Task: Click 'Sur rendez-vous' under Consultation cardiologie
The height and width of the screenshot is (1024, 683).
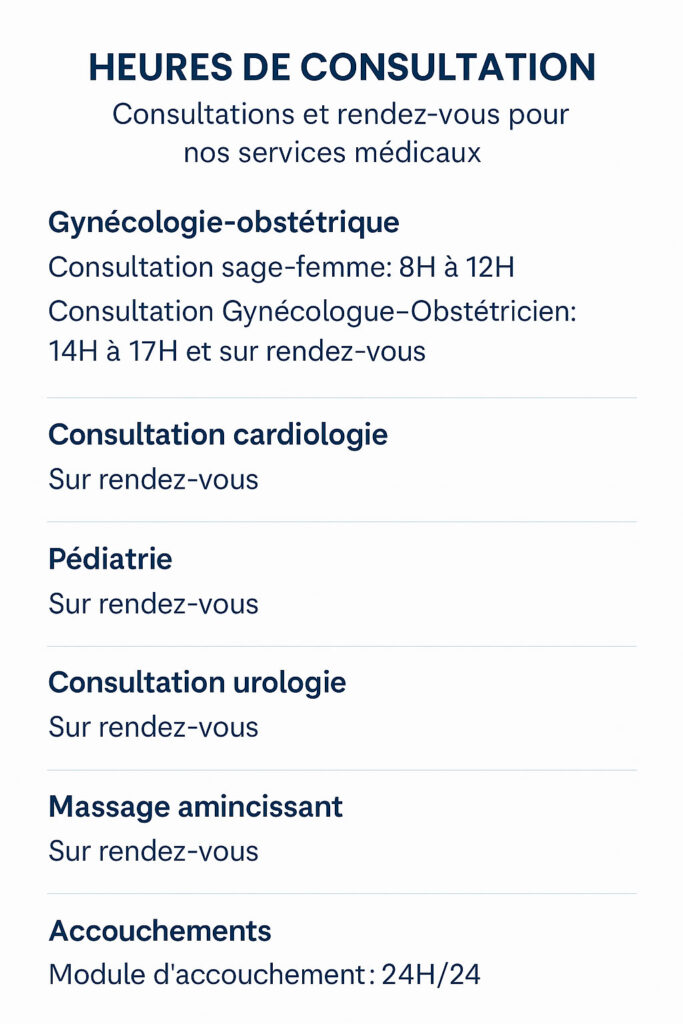Action: tap(153, 480)
